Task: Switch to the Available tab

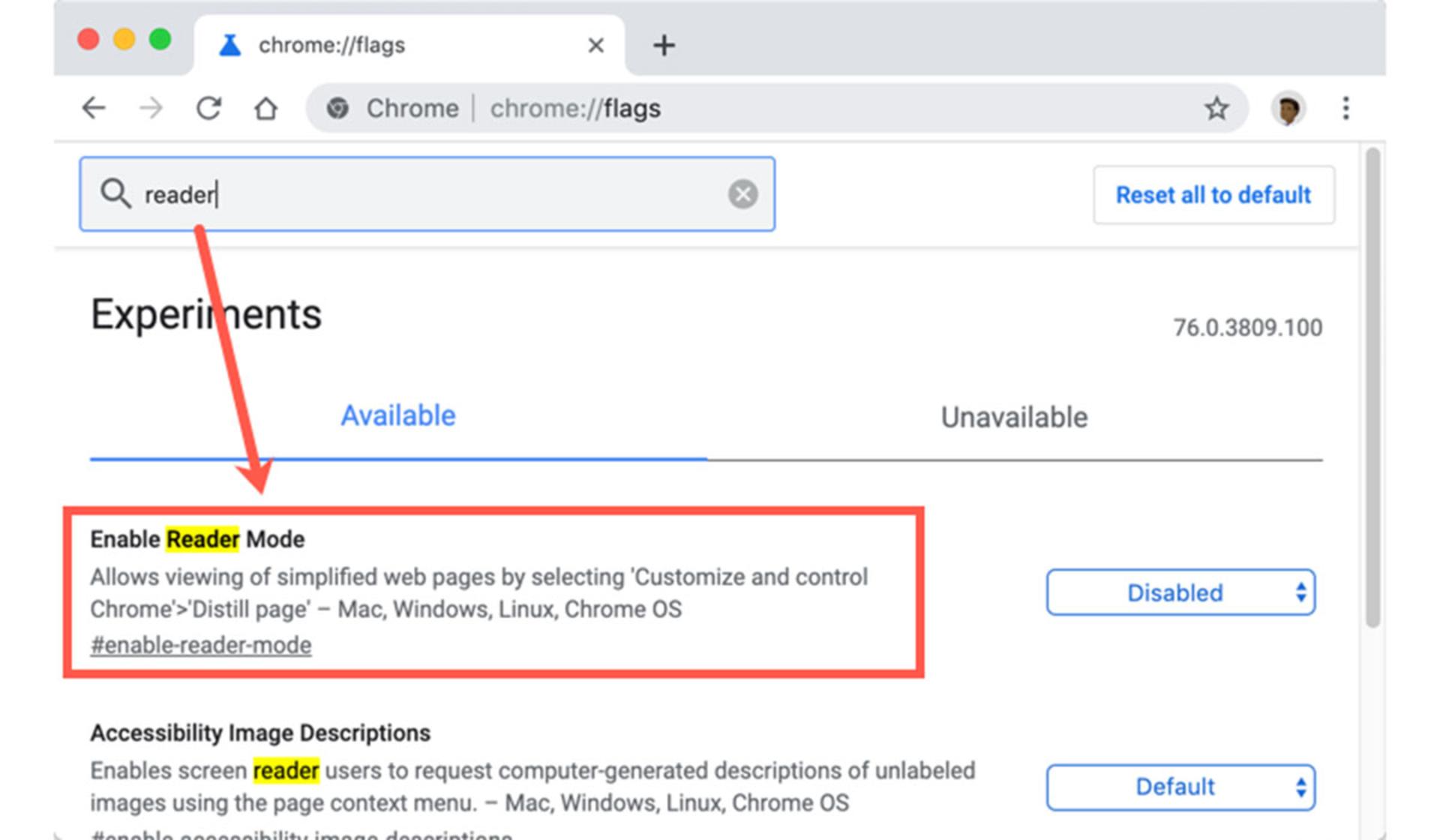Action: (398, 416)
